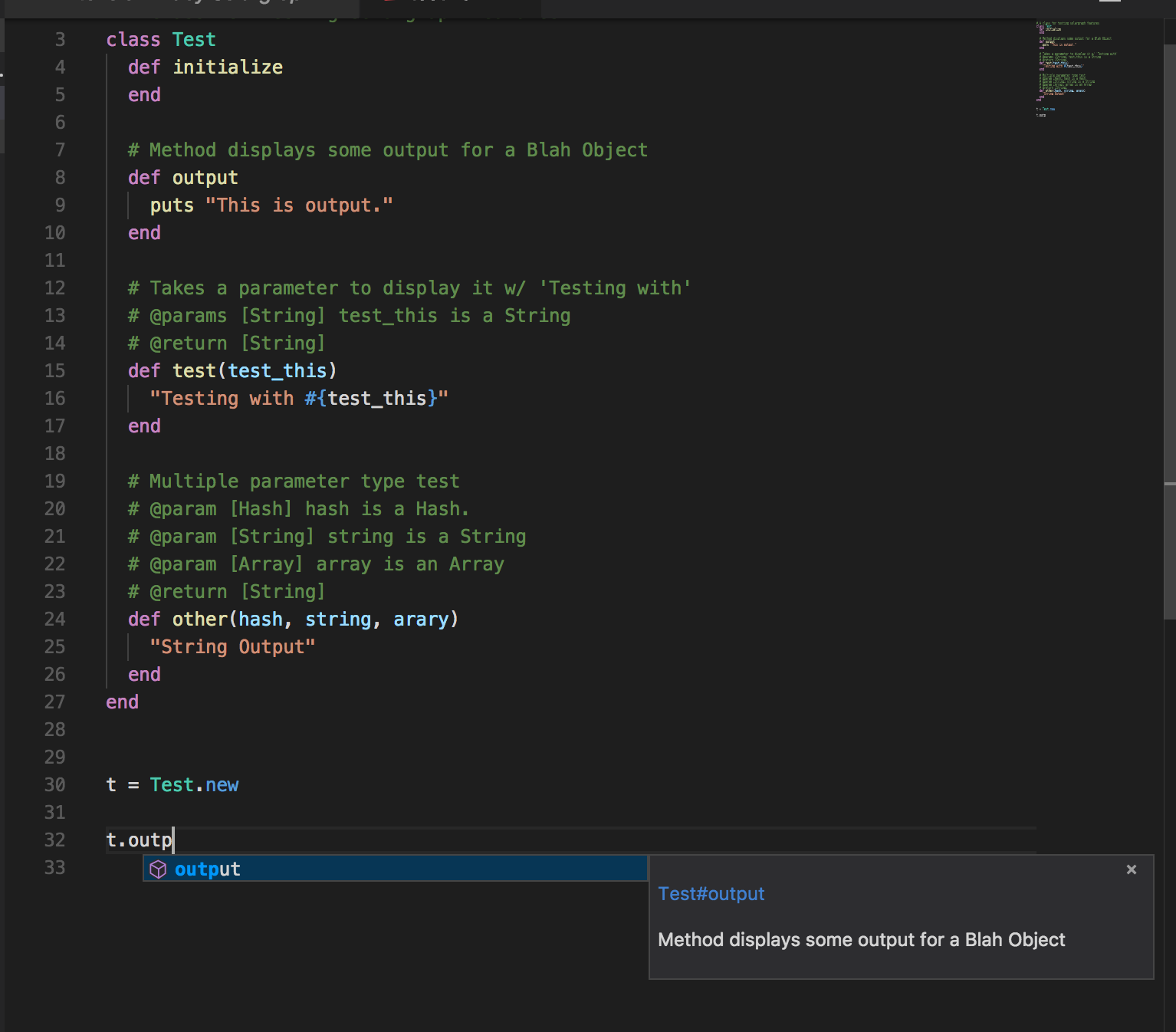This screenshot has width=1176, height=1032.
Task: Select Test.new on line 30
Action: tap(195, 784)
